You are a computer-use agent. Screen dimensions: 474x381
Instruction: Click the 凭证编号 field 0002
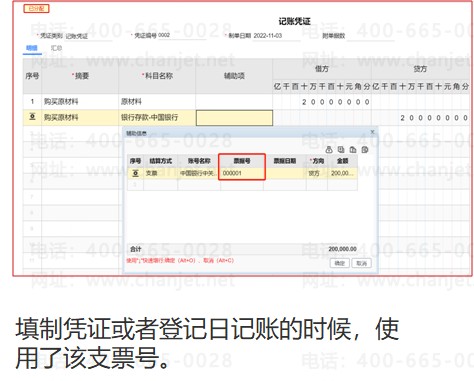coord(182,35)
